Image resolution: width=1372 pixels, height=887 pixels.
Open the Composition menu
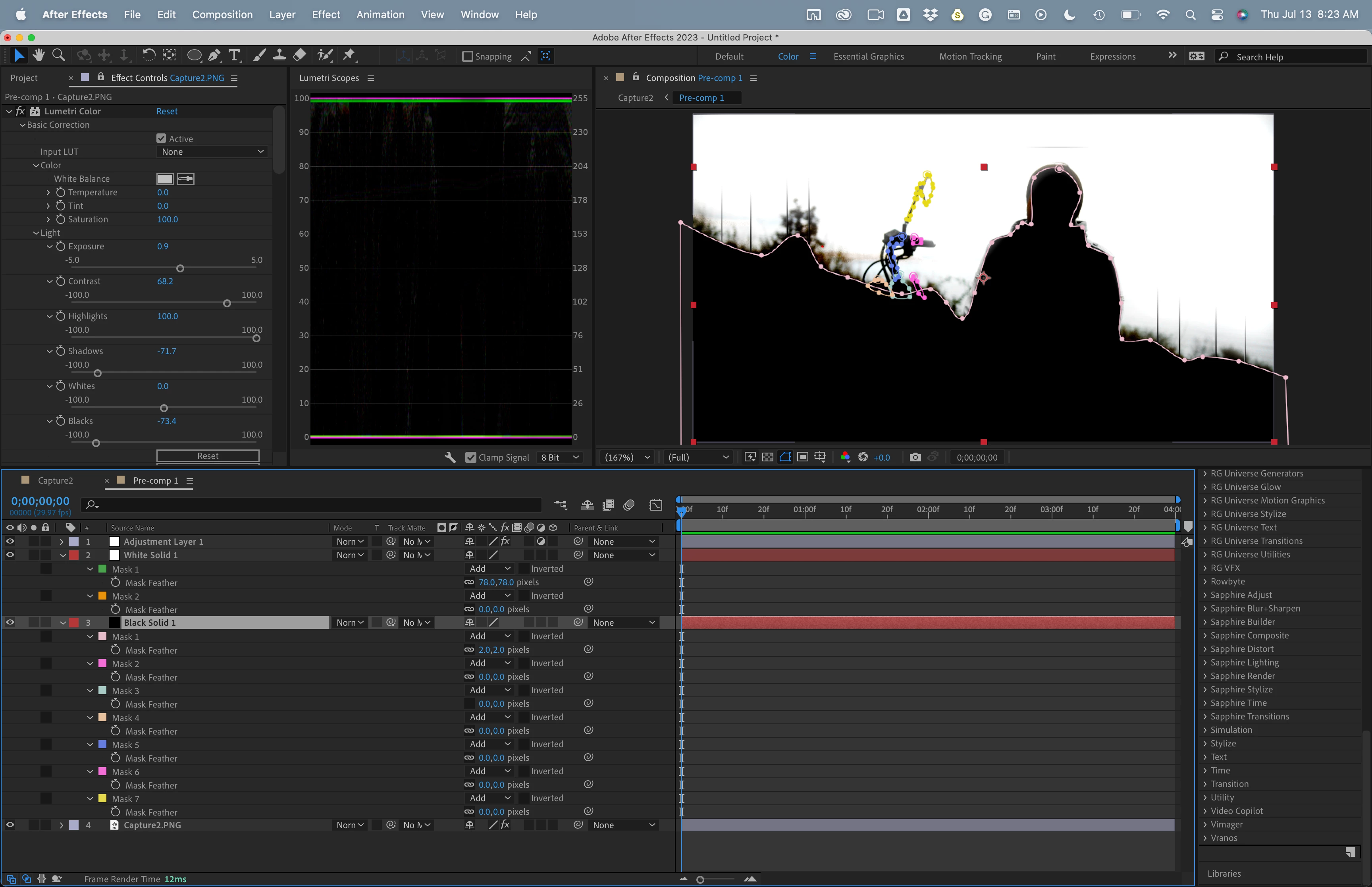(222, 14)
